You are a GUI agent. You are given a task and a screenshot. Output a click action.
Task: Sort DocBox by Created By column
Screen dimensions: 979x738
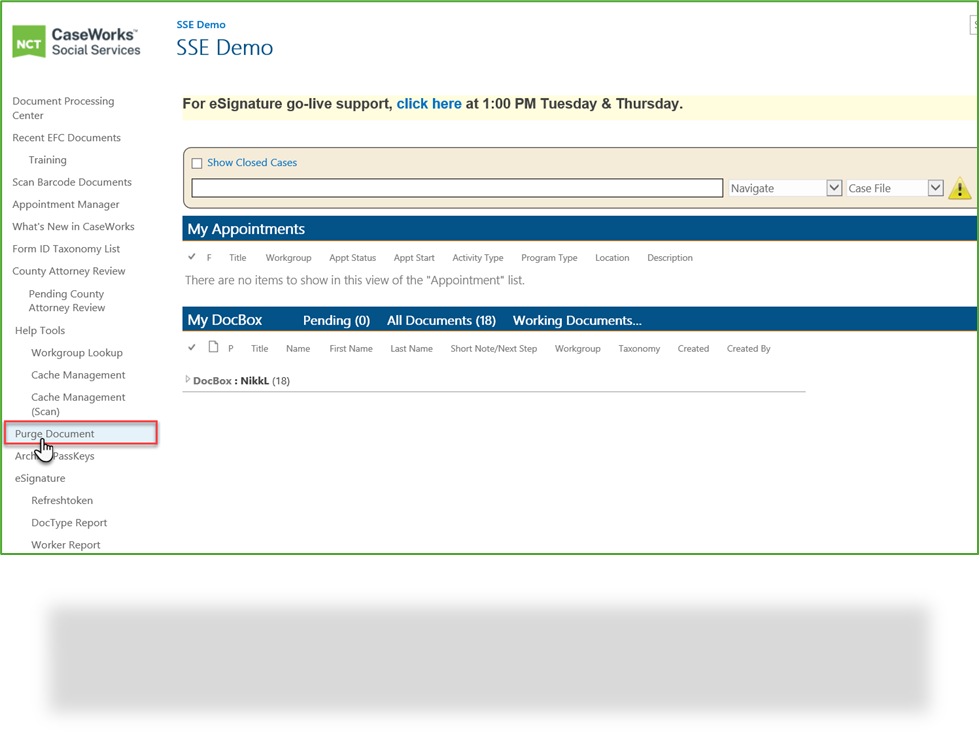coord(749,348)
